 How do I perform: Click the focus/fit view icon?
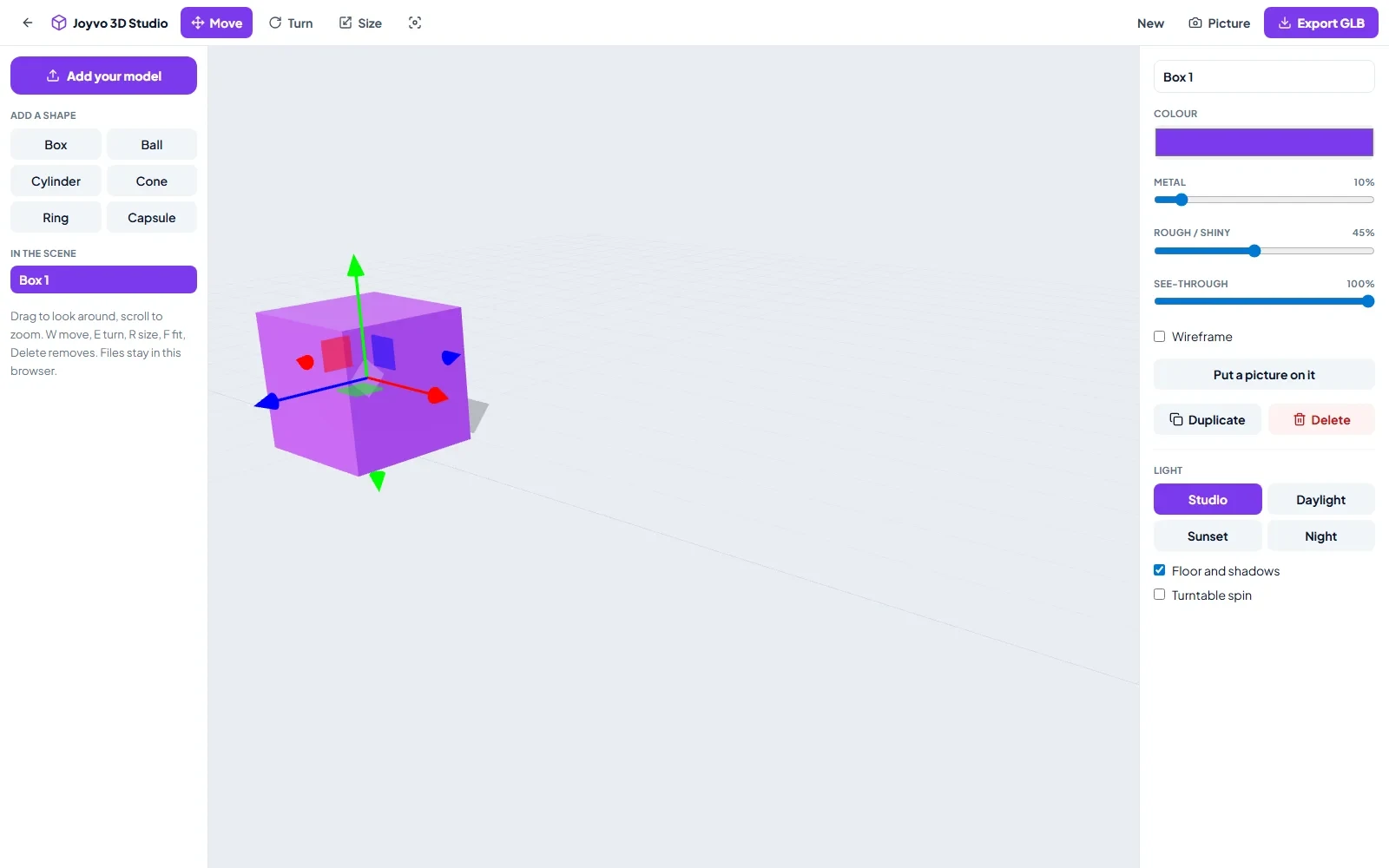click(415, 23)
